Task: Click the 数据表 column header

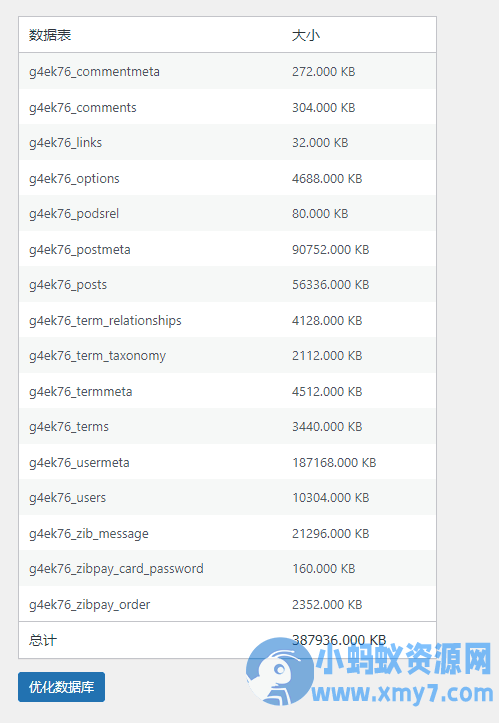Action: 50,35
